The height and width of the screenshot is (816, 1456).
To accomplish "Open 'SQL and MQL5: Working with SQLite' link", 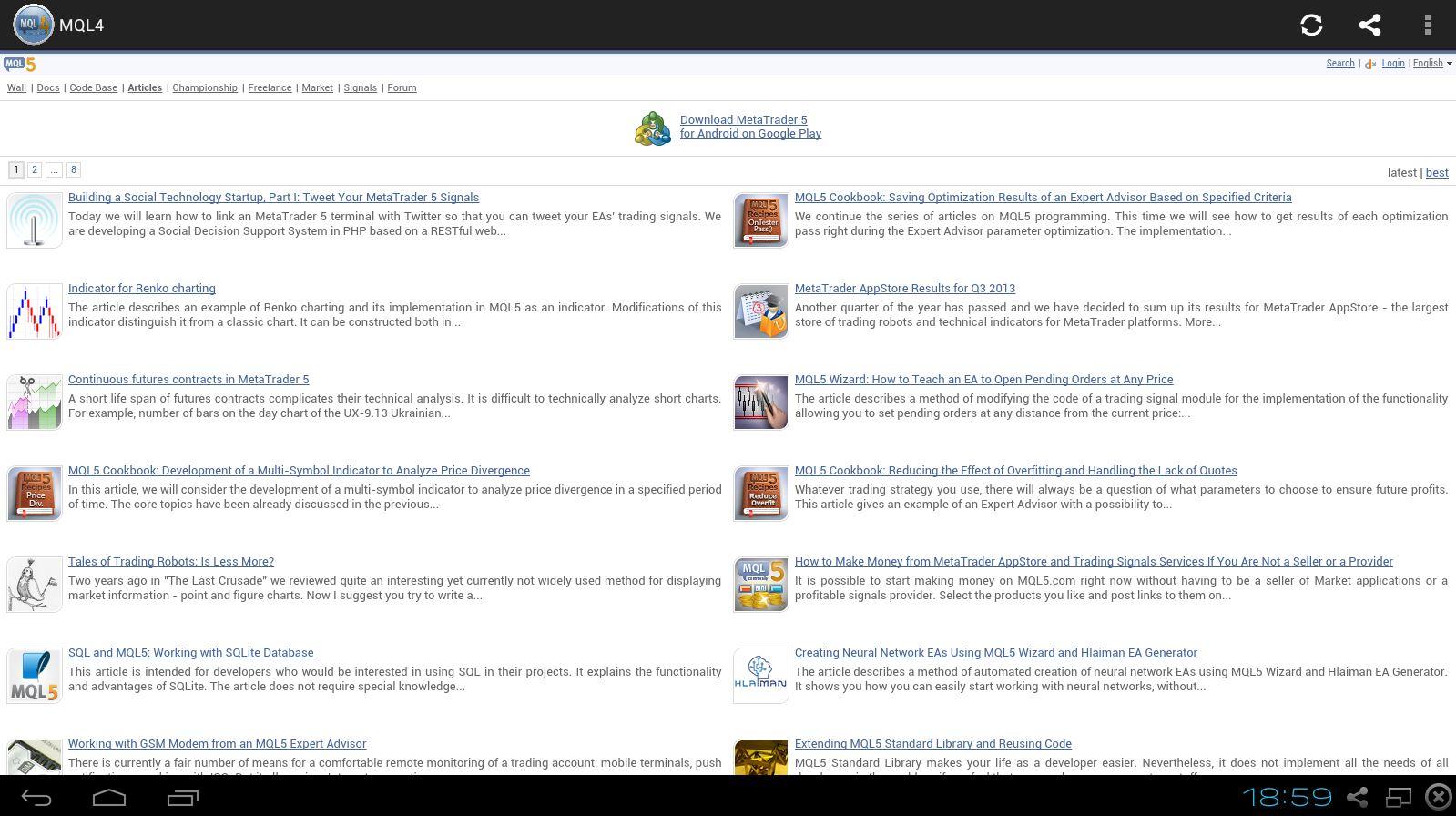I will (191, 652).
